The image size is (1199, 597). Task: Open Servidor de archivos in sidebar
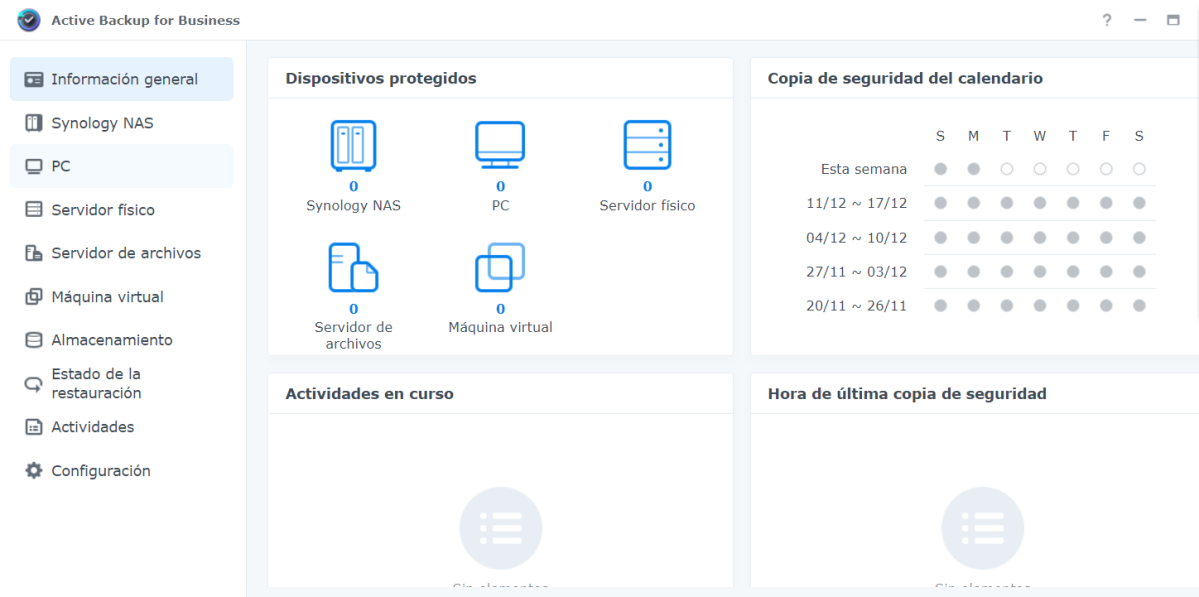coord(122,253)
